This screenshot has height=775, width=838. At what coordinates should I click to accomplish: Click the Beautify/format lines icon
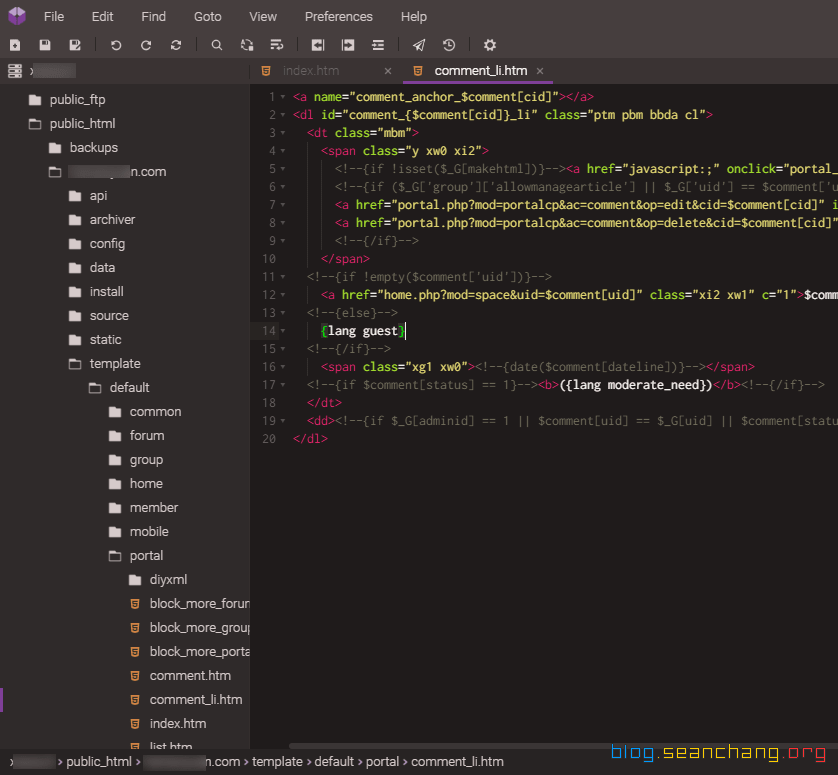[x=378, y=45]
